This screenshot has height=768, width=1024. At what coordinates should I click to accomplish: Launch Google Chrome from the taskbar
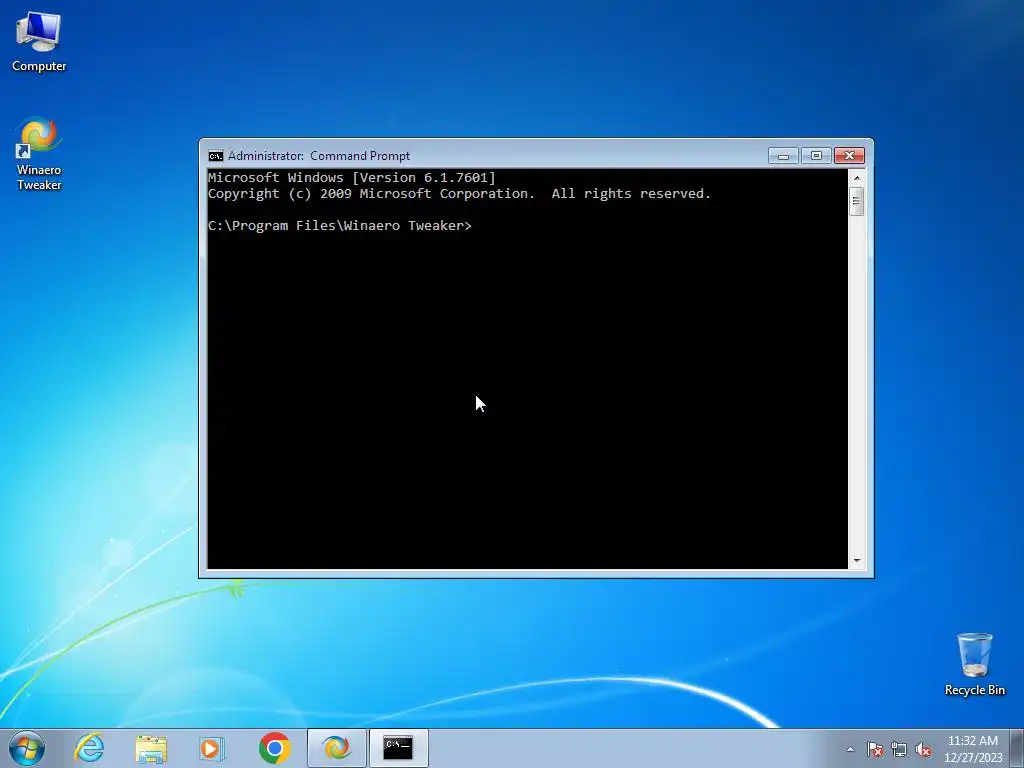[274, 748]
